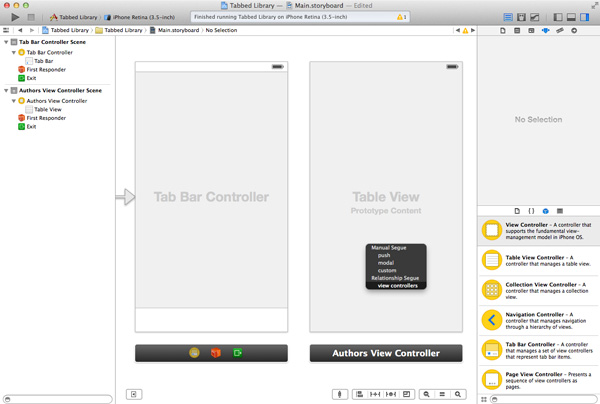600x404 pixels.
Task: Open the related items menu icon
Action: coord(6,30)
